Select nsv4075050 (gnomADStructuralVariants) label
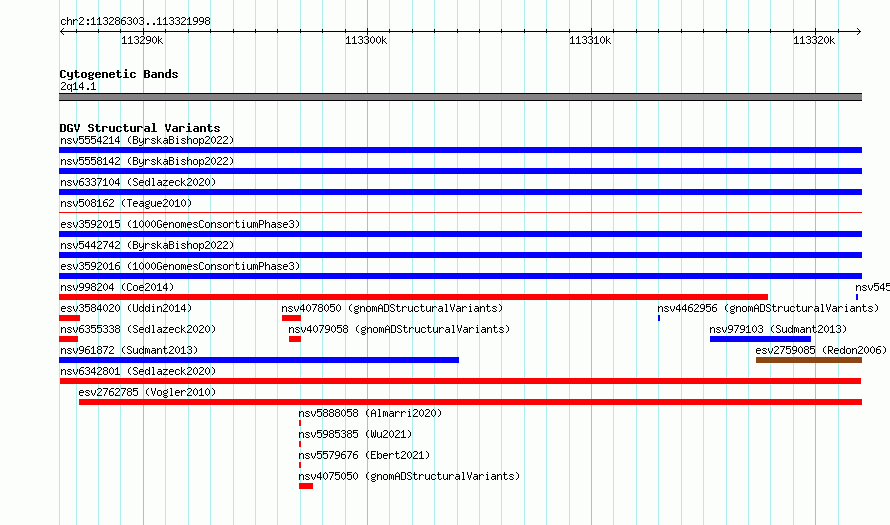 pos(409,476)
